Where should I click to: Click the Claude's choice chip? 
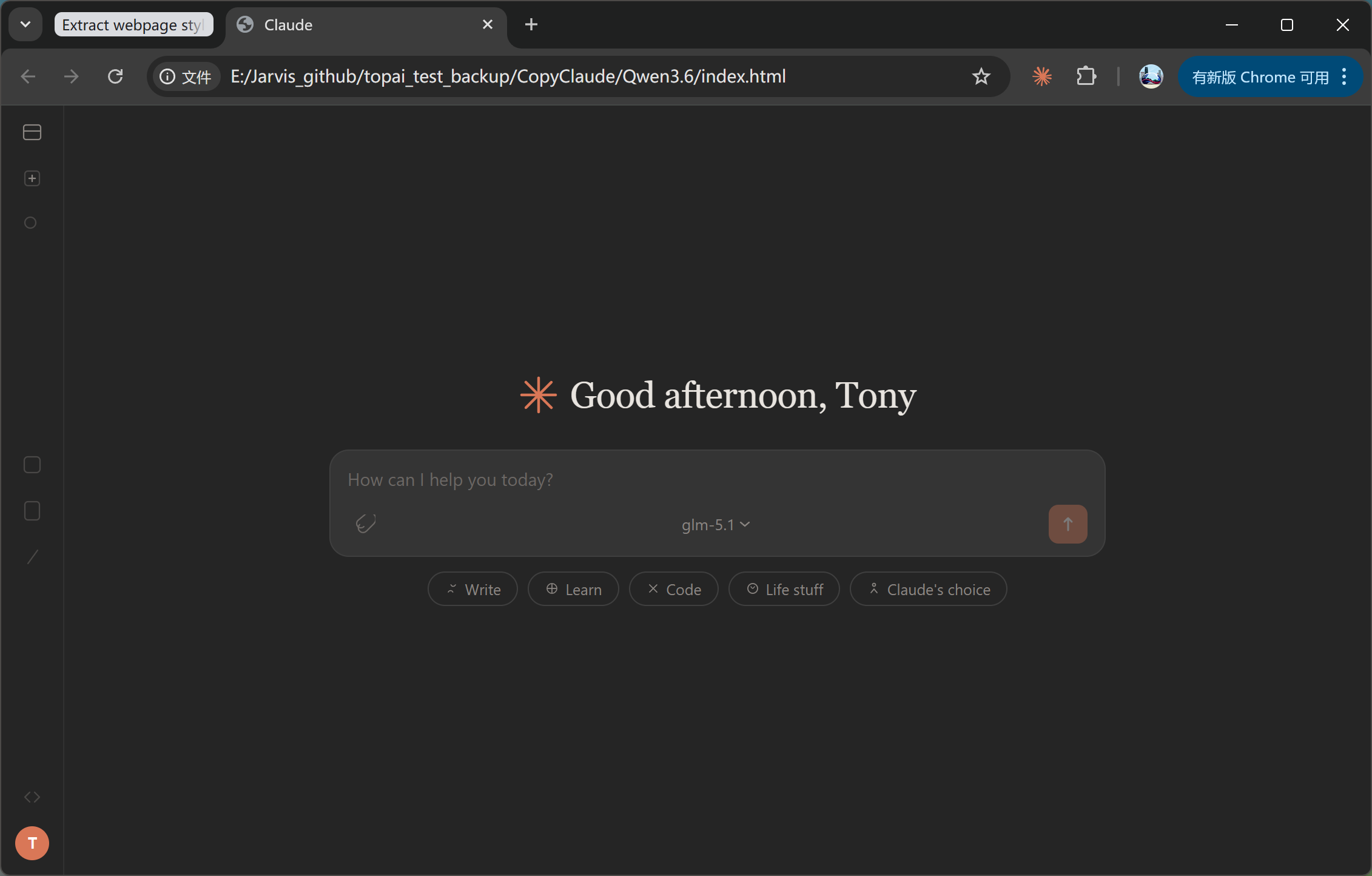tap(928, 589)
